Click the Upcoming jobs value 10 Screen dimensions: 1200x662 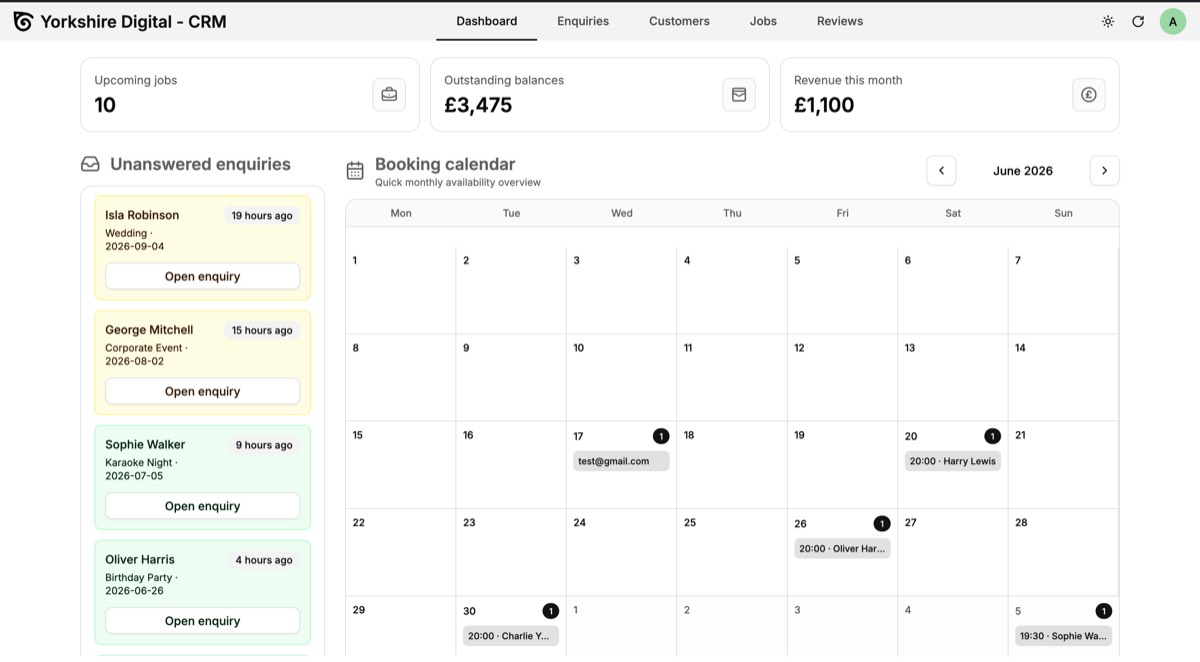105,105
